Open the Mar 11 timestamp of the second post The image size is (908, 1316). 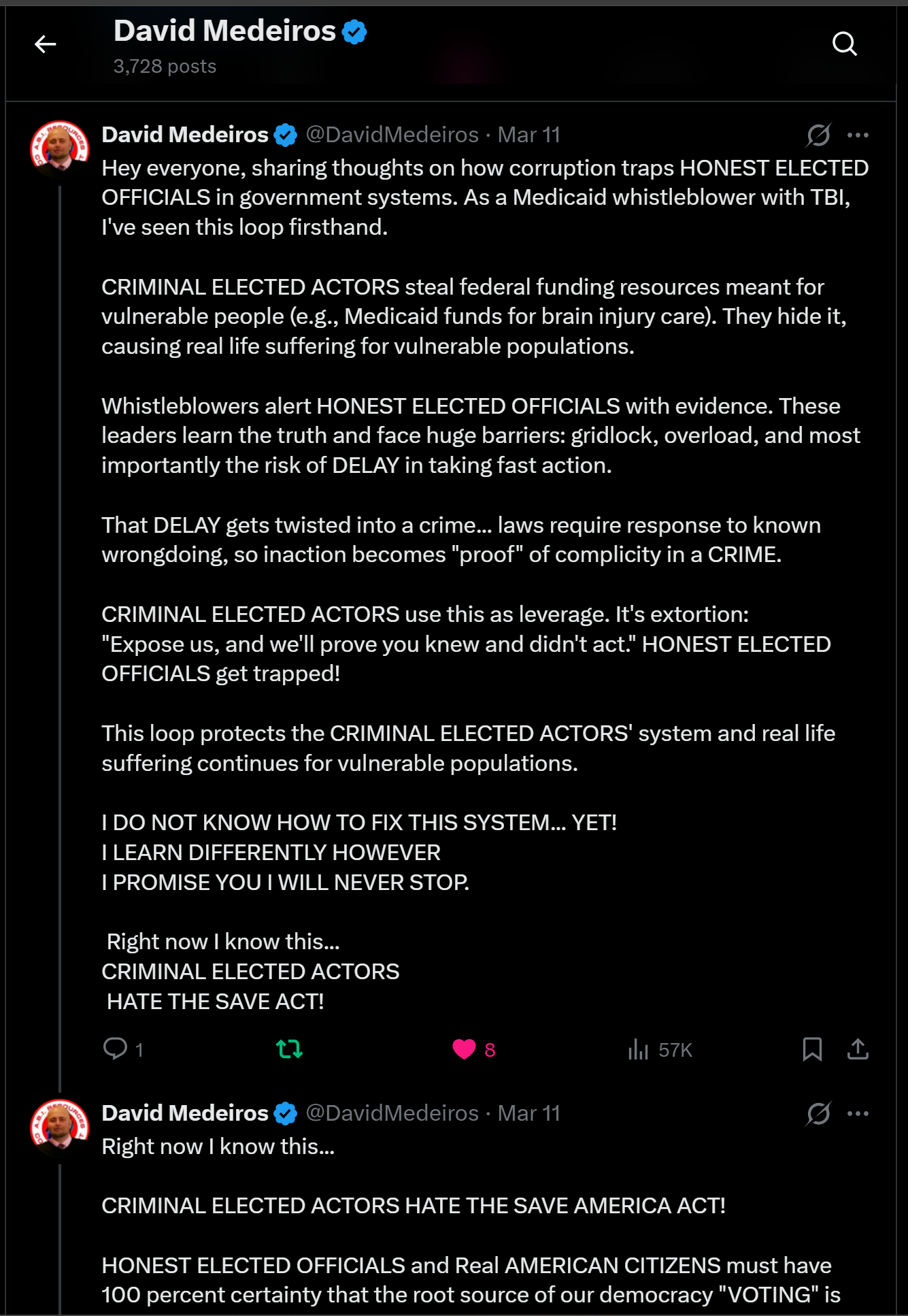tap(529, 1113)
